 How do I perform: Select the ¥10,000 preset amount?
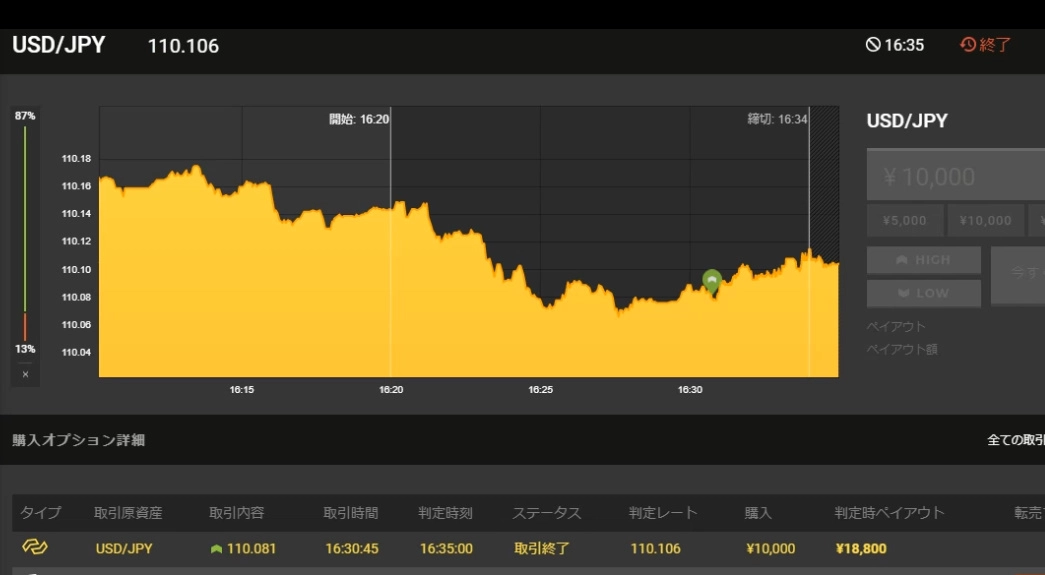[985, 220]
